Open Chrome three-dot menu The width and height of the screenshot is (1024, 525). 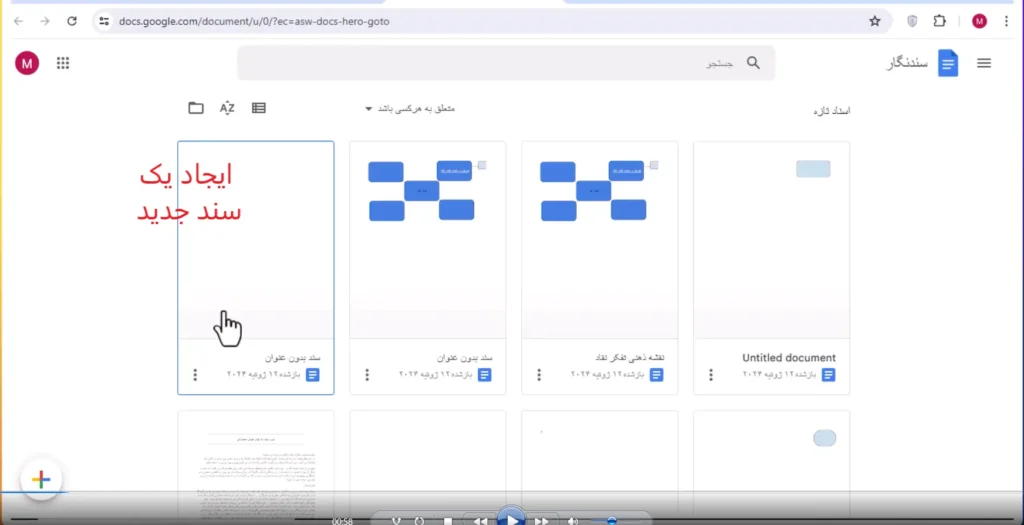click(1006, 22)
